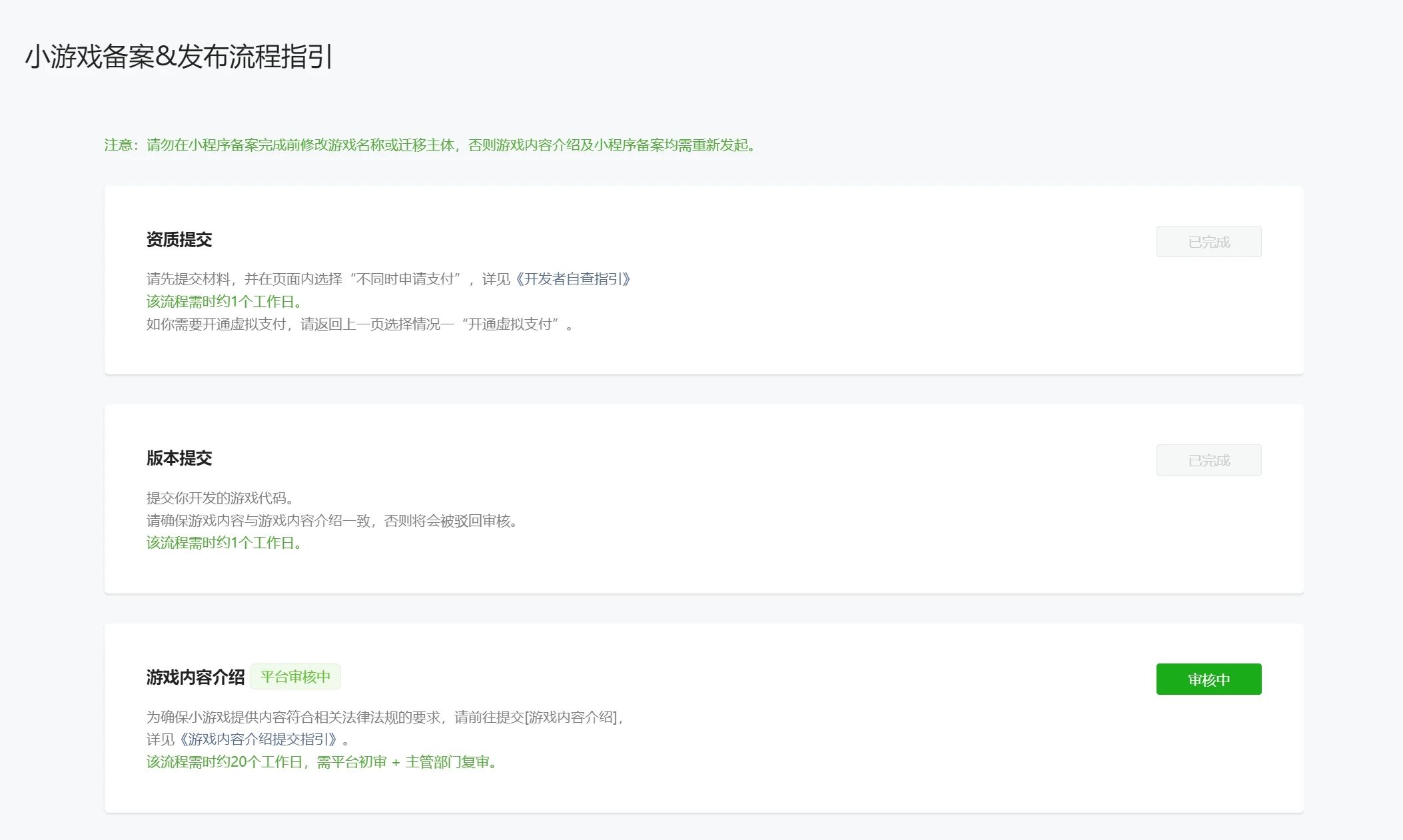Click the 已完成 button in 版本提交 card
This screenshot has height=840, width=1403.
[1208, 460]
